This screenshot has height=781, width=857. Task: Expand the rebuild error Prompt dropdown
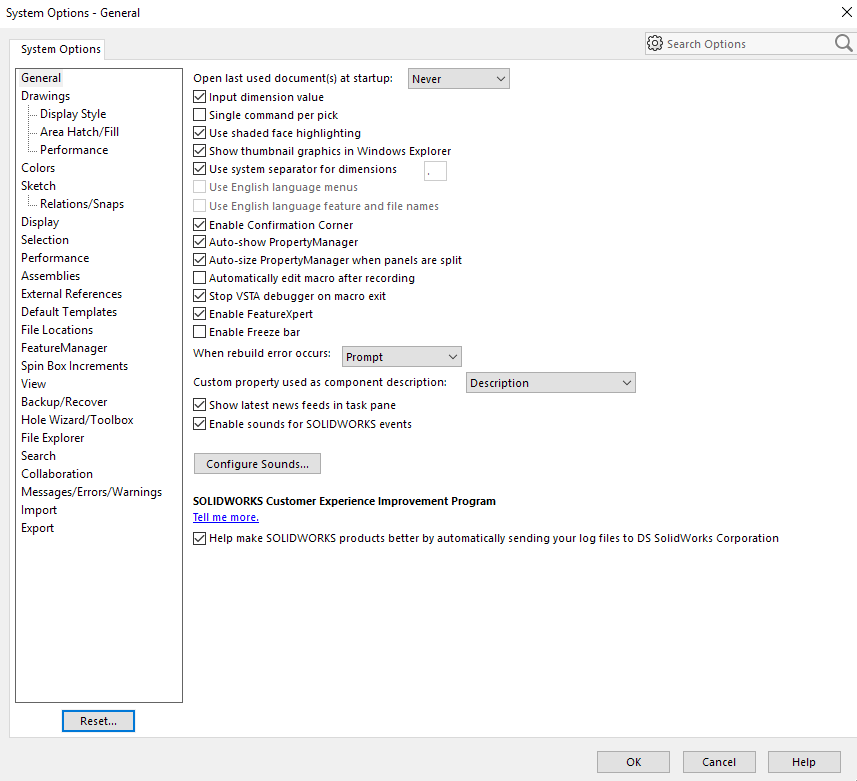[x=401, y=357]
